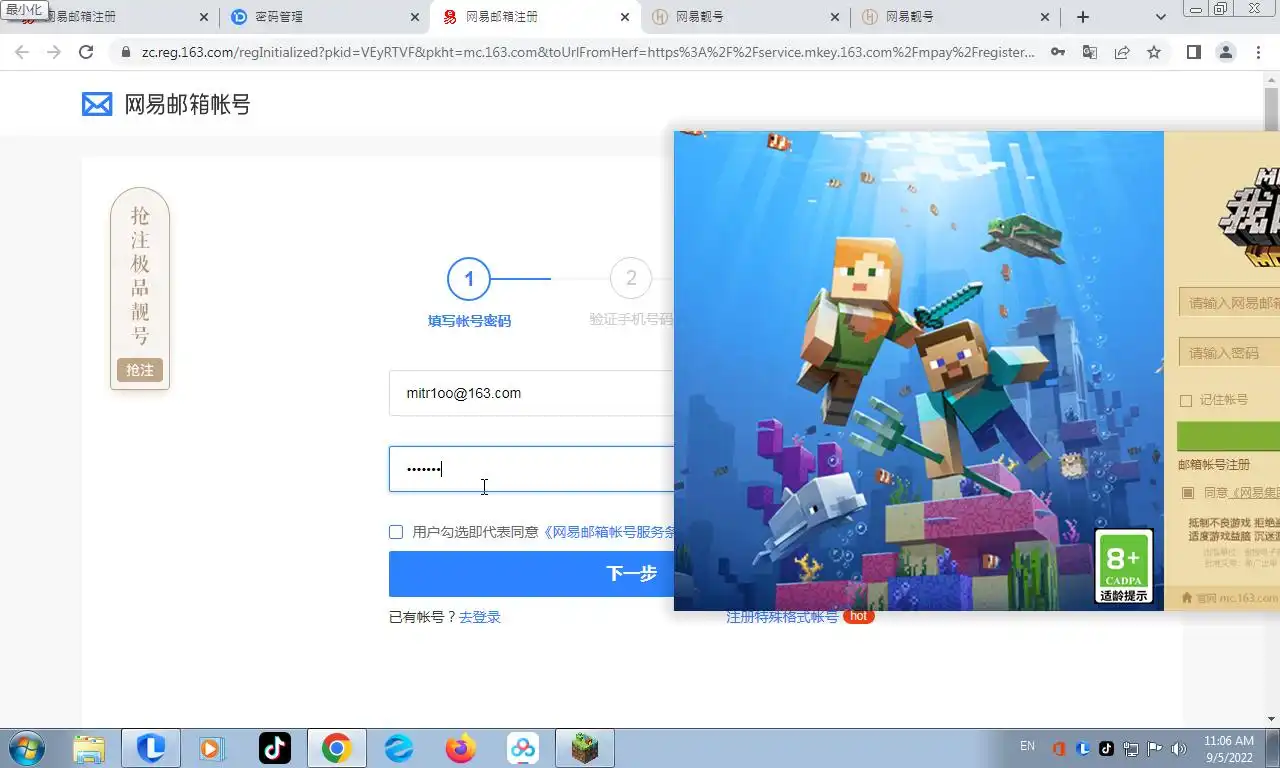Click the green login button in Minecraft window
1280x768 pixels.
coord(1228,436)
